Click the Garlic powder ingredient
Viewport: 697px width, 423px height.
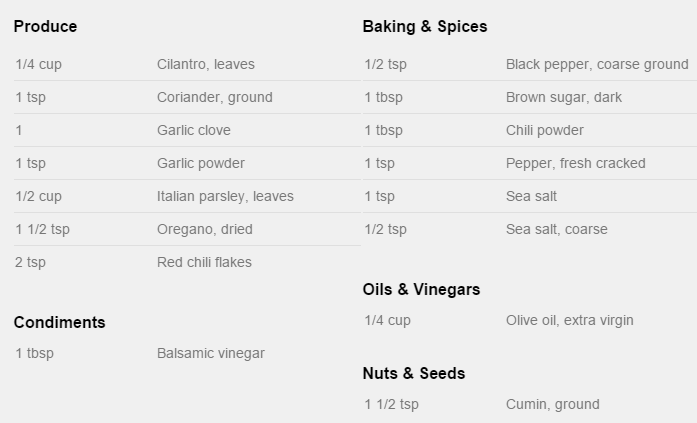point(200,163)
